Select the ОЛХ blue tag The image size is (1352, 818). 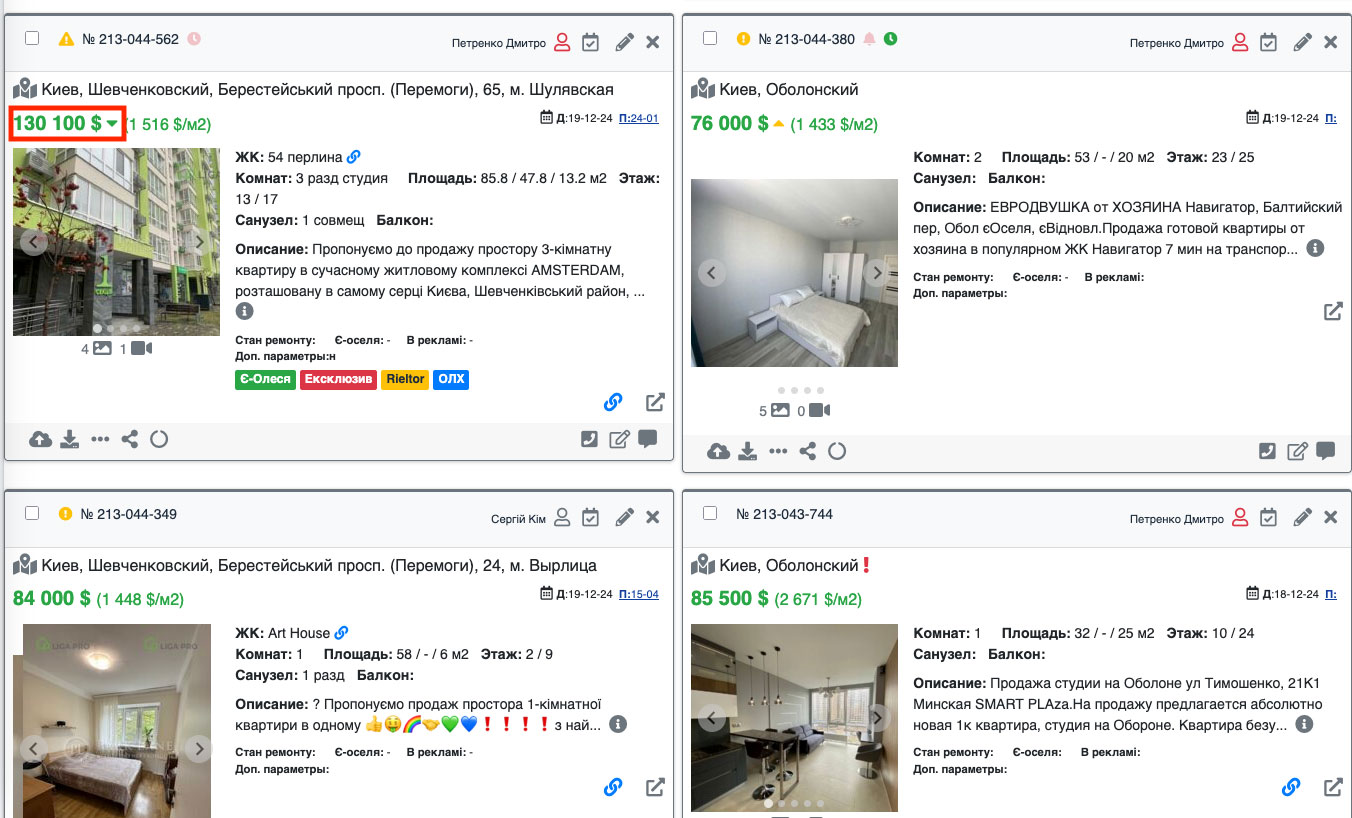[x=451, y=380]
